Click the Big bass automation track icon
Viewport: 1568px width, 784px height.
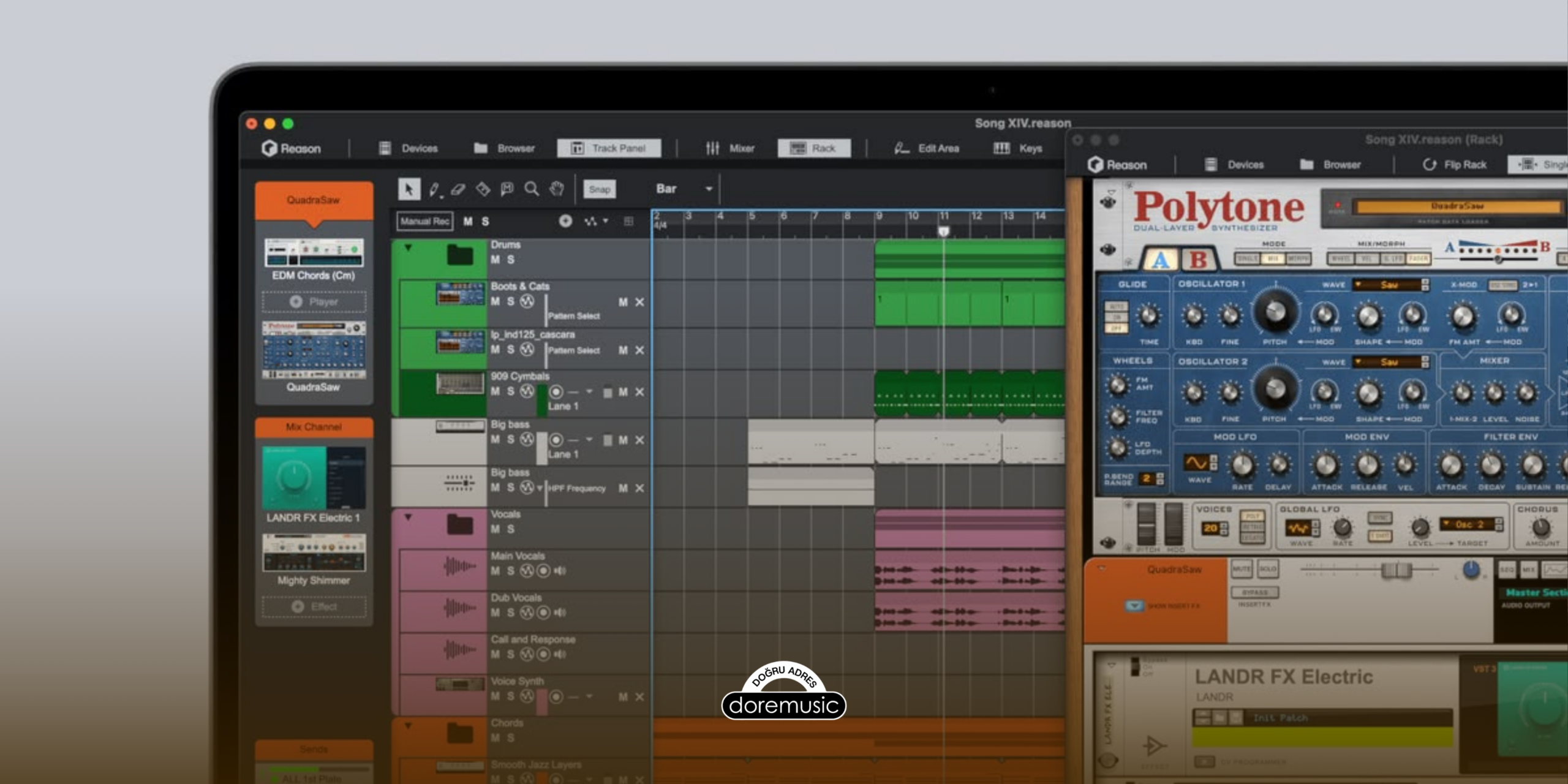point(459,483)
